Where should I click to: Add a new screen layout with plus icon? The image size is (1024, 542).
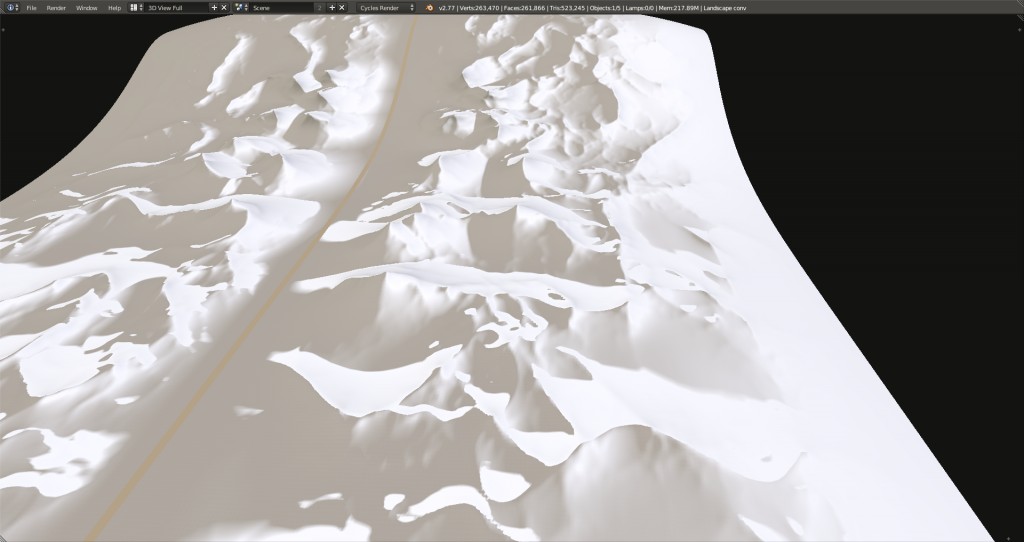pyautogui.click(x=213, y=7)
